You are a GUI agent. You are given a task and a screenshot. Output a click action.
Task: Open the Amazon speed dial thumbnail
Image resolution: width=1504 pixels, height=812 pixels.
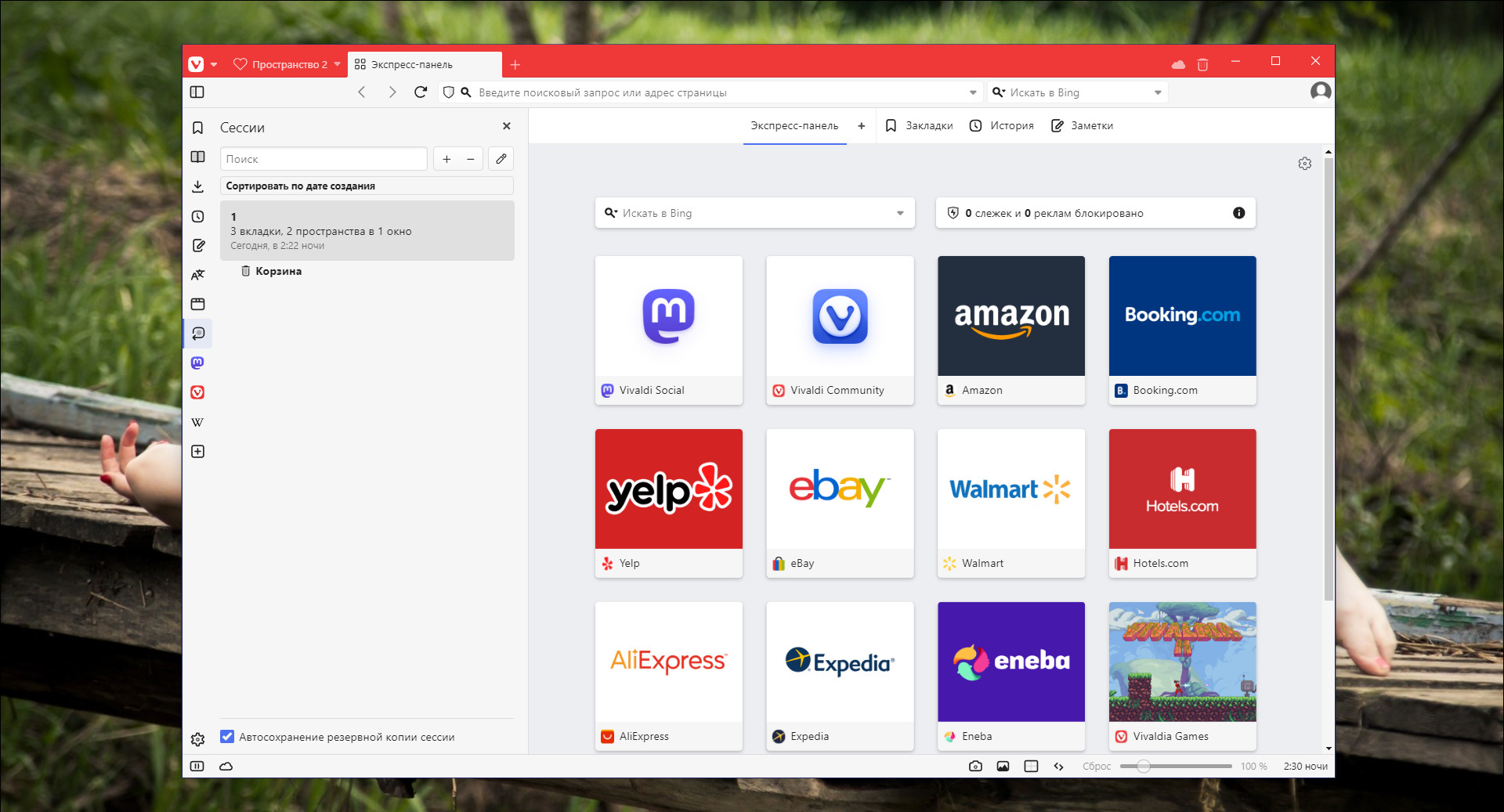tap(1011, 330)
